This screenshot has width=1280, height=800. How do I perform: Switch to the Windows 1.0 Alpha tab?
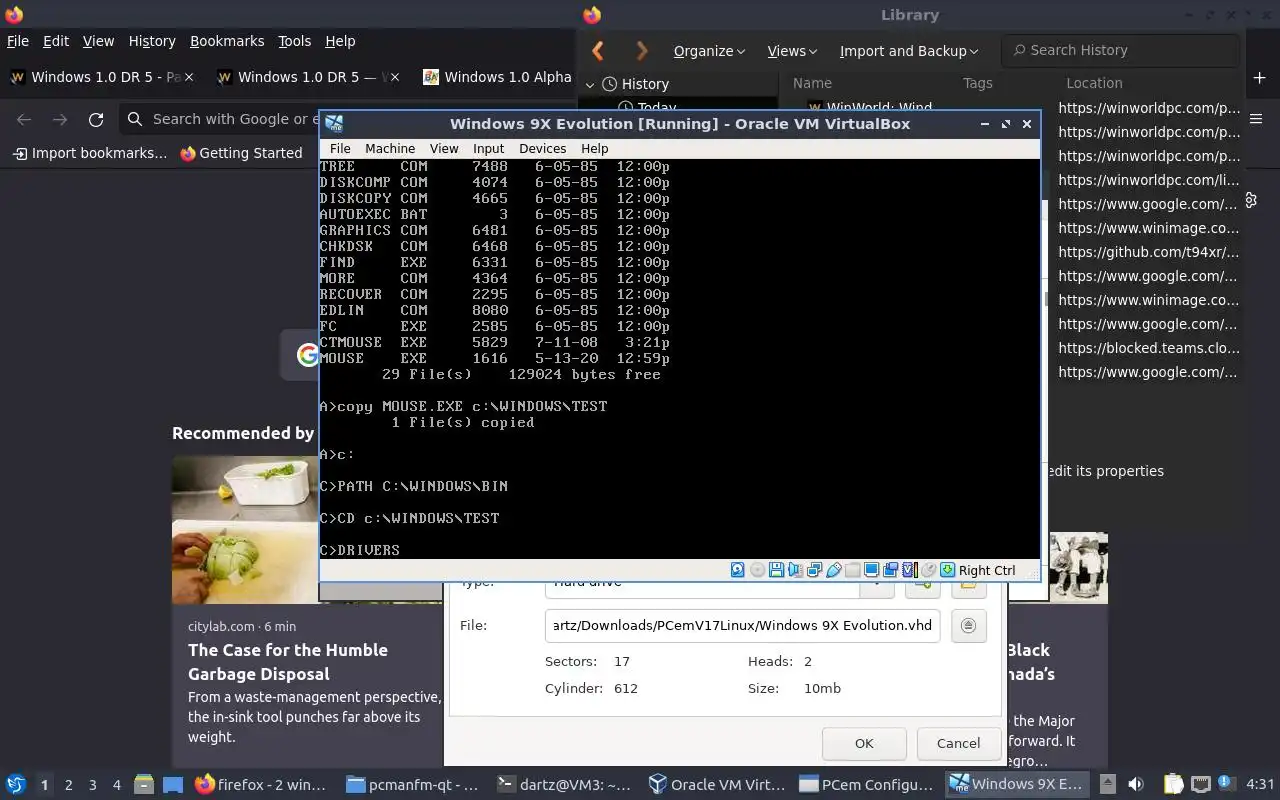(x=500, y=77)
